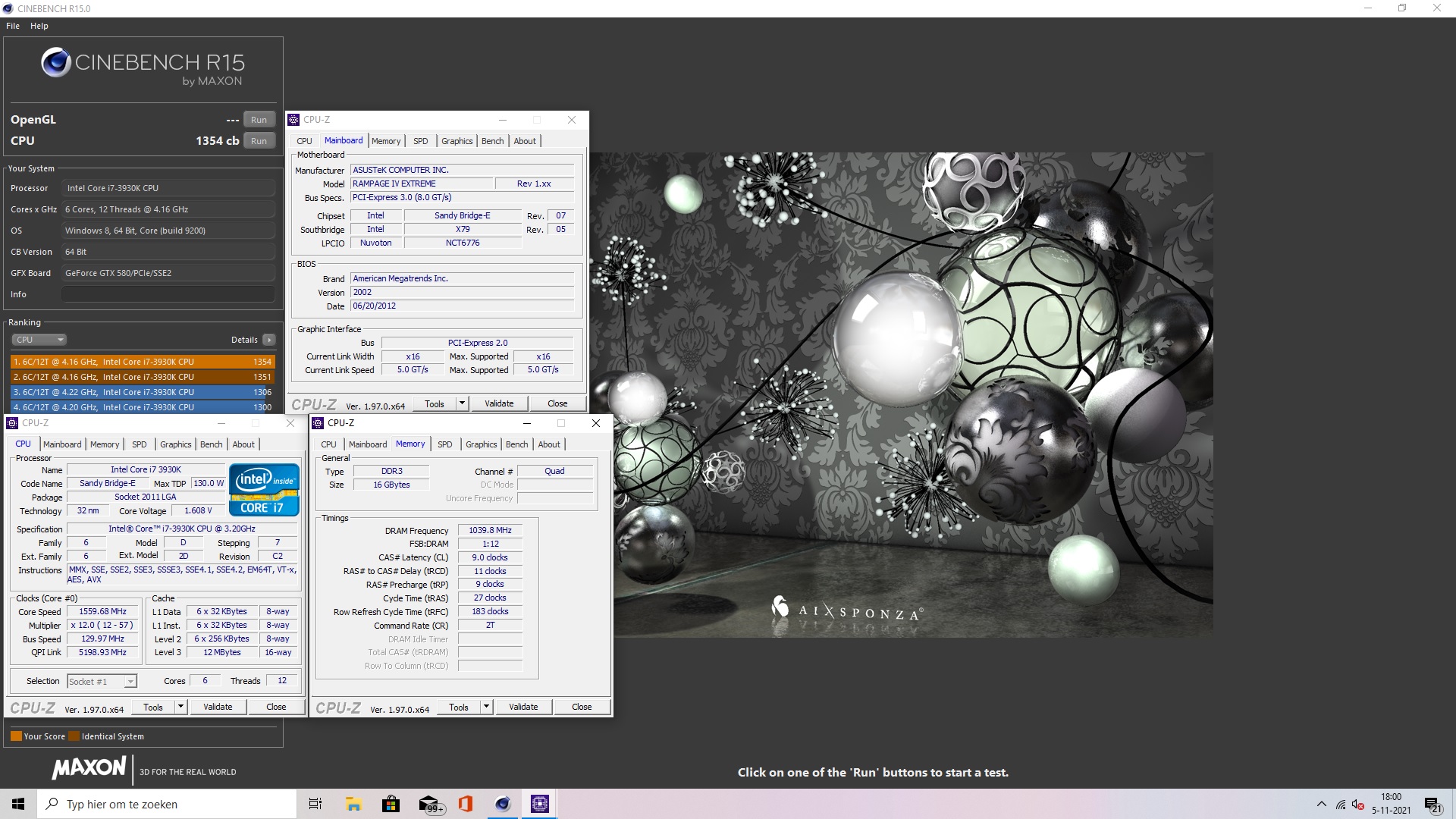Open the notification center icon
Screen dimensions: 1456x819
1432,804
